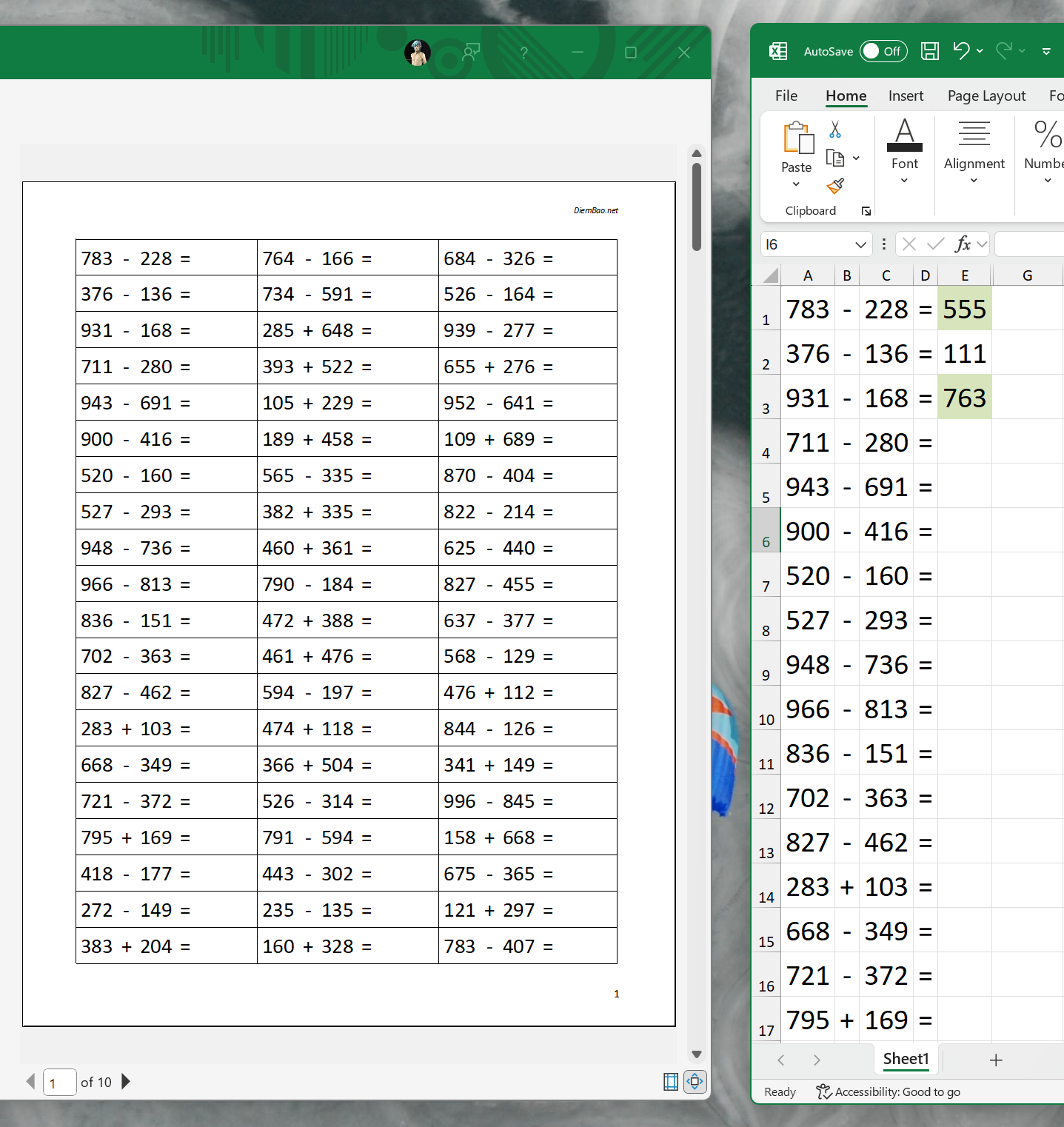Select the Format Painter brush icon

pos(835,186)
